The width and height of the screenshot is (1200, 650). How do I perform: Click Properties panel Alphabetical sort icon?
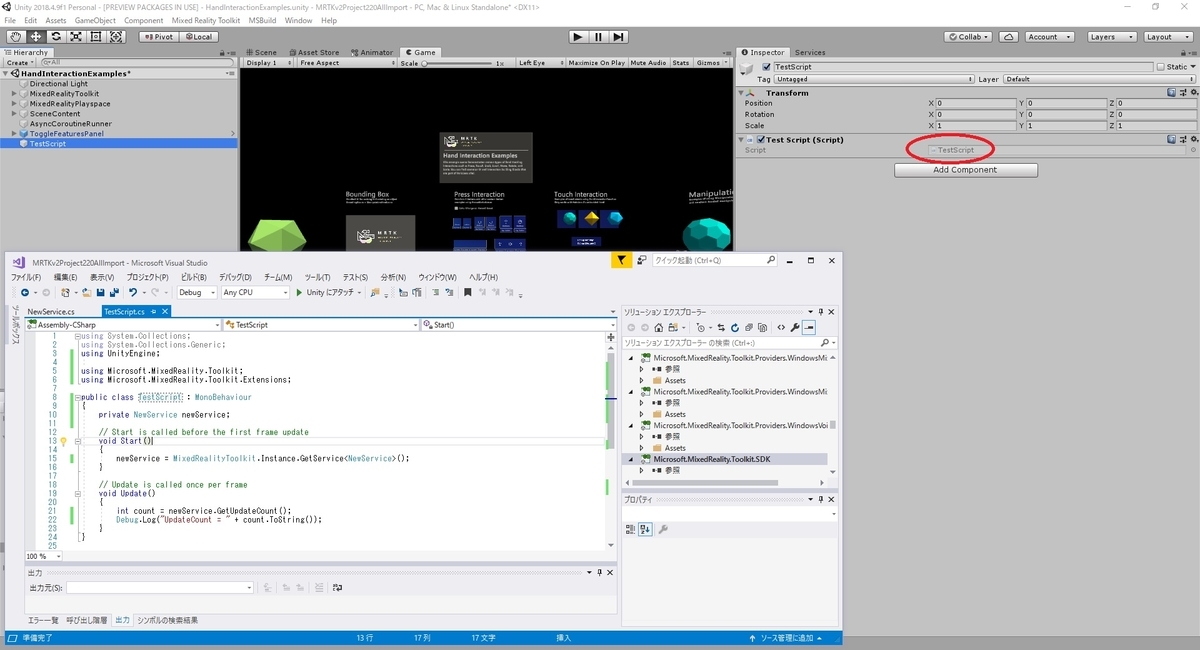pyautogui.click(x=645, y=529)
